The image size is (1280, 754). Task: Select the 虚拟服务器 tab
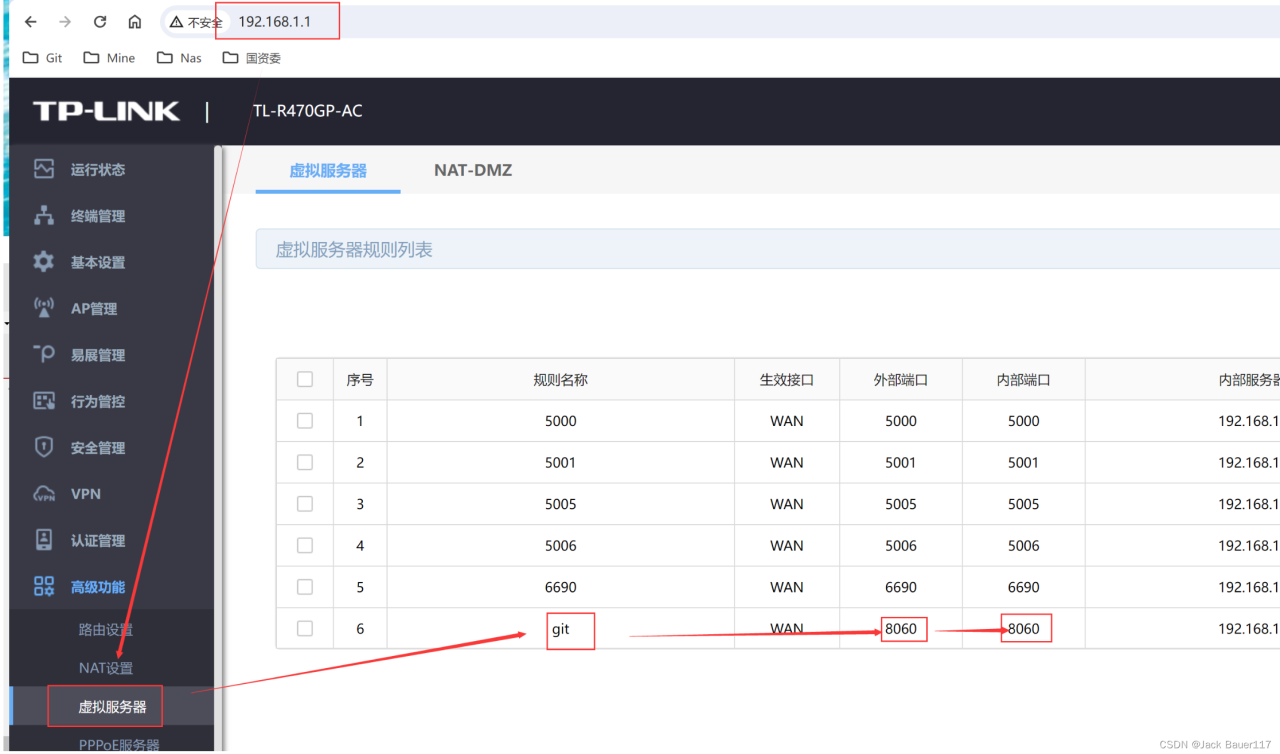pos(328,170)
